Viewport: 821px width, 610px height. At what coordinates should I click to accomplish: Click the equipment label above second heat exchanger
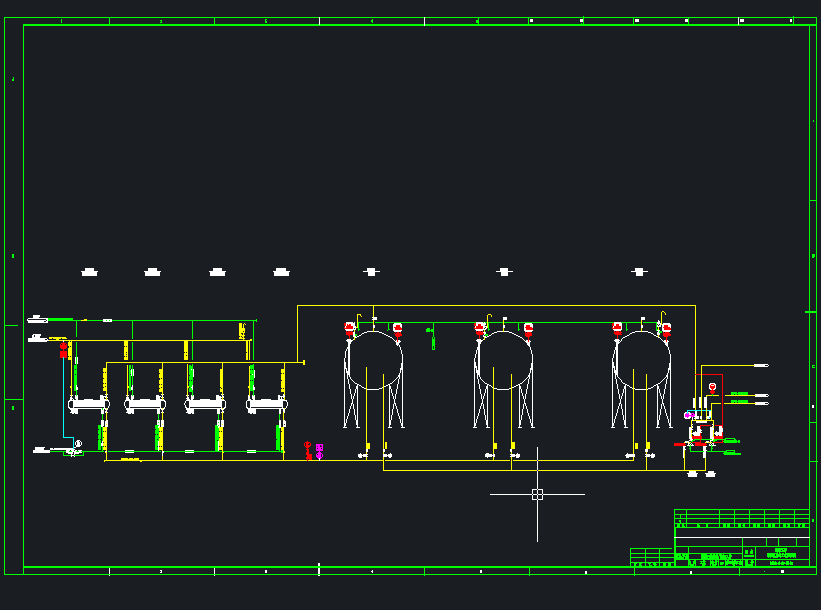(152, 272)
